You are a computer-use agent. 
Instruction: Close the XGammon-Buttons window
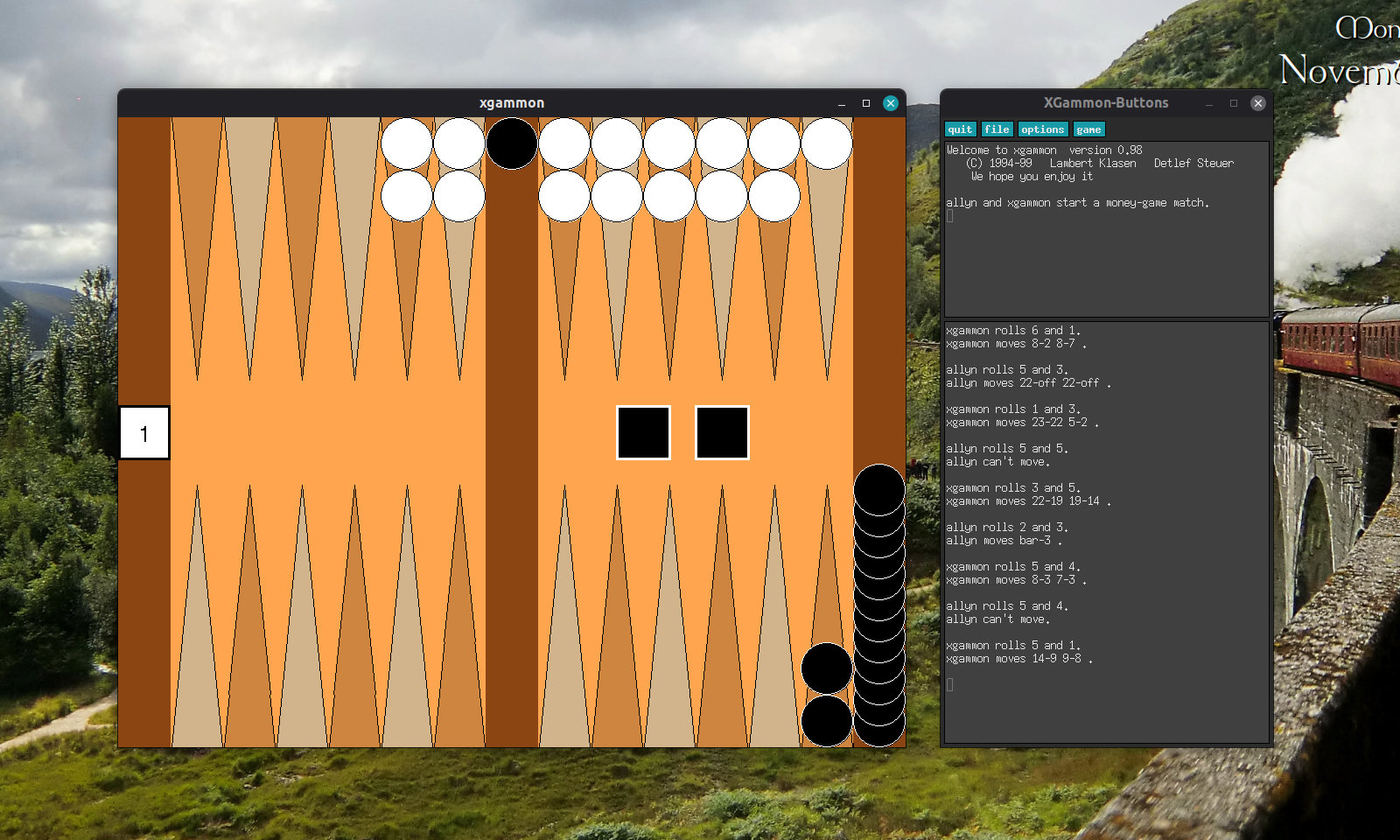[1257, 103]
